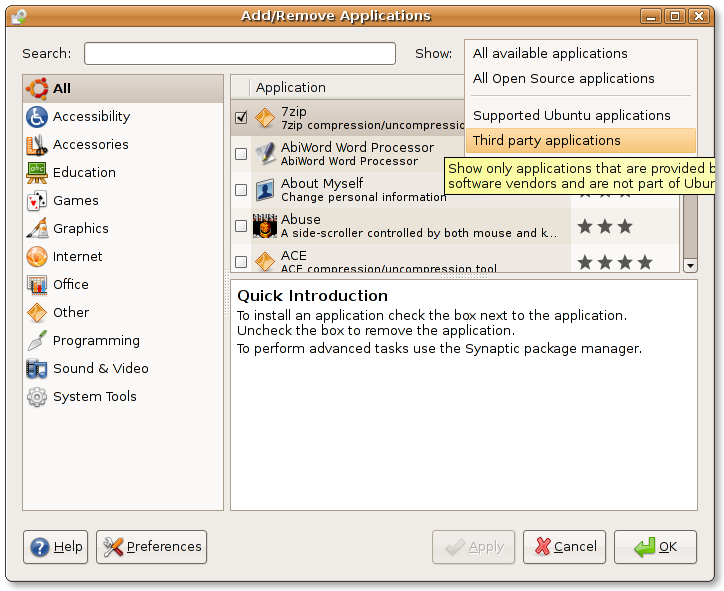
Task: Click the Accessories scissors icon
Action: click(37, 145)
